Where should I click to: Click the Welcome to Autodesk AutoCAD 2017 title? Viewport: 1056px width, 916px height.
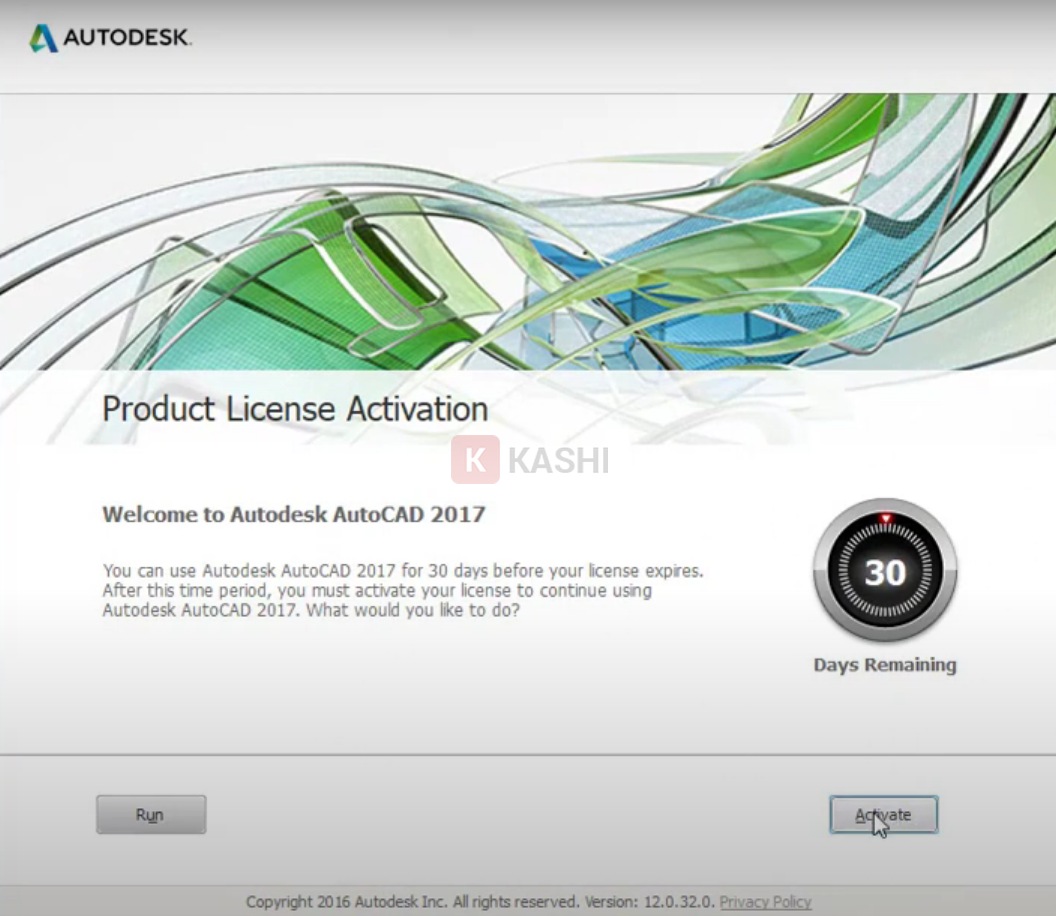tap(293, 515)
